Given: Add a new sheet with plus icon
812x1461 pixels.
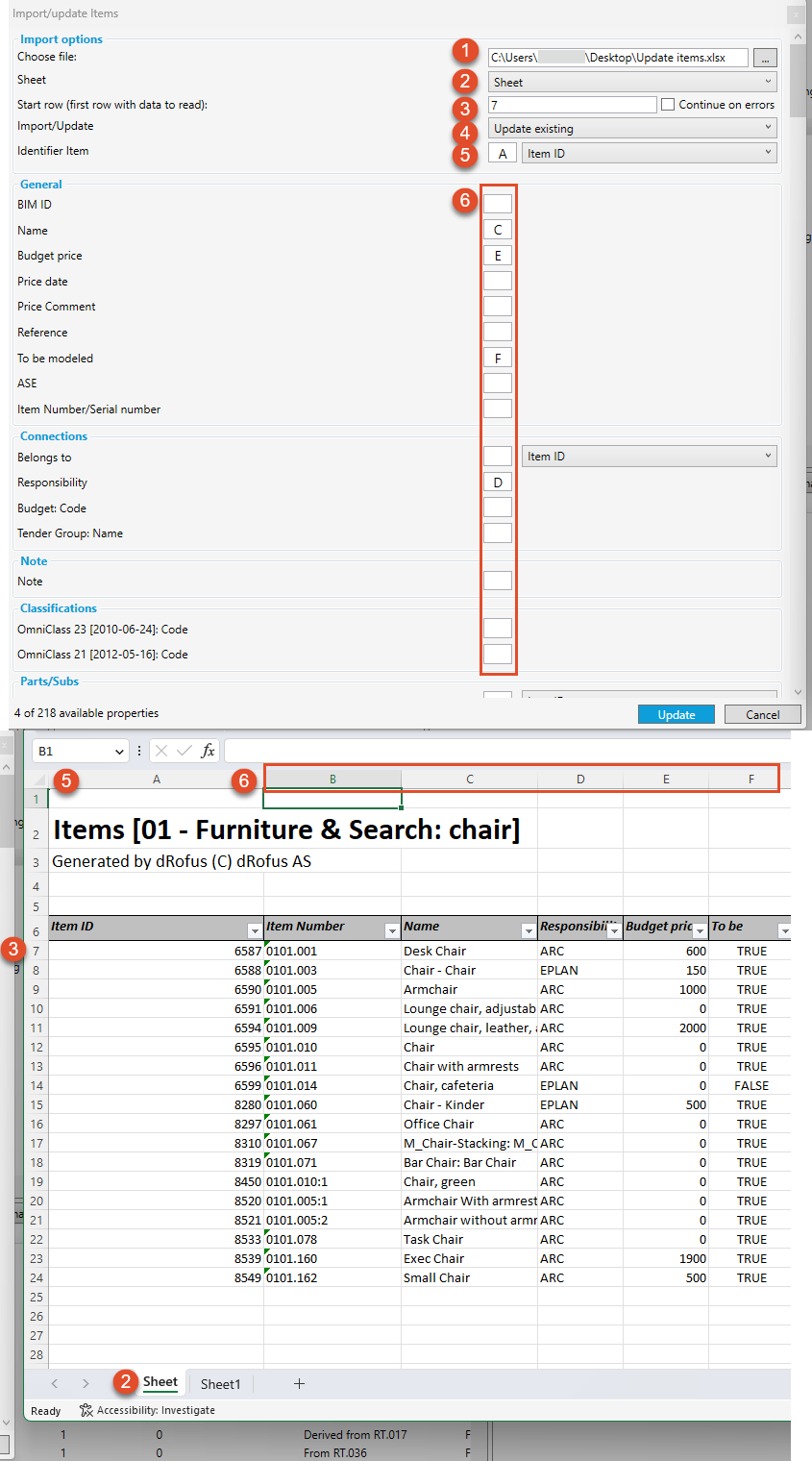Looking at the screenshot, I should pos(299,1383).
